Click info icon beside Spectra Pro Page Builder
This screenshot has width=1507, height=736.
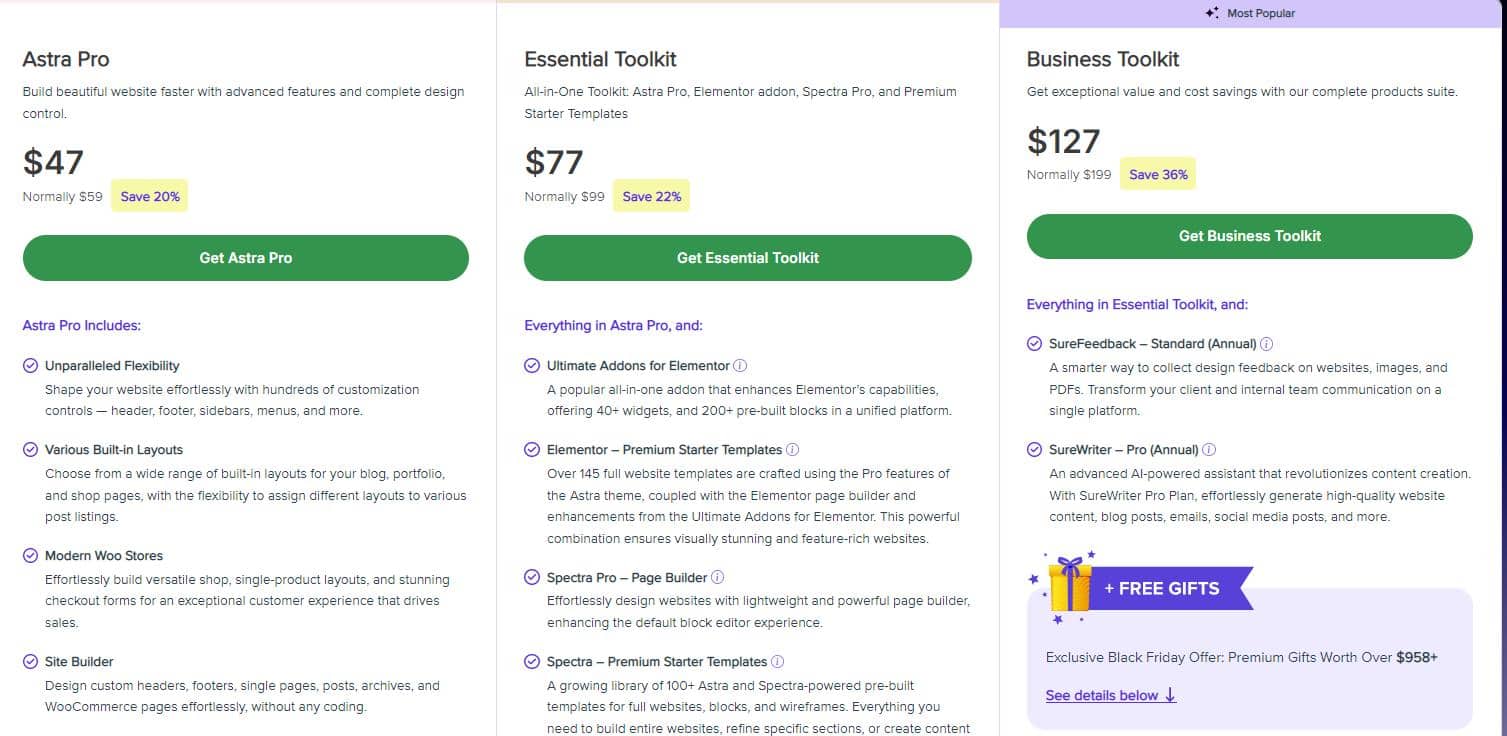(x=717, y=578)
